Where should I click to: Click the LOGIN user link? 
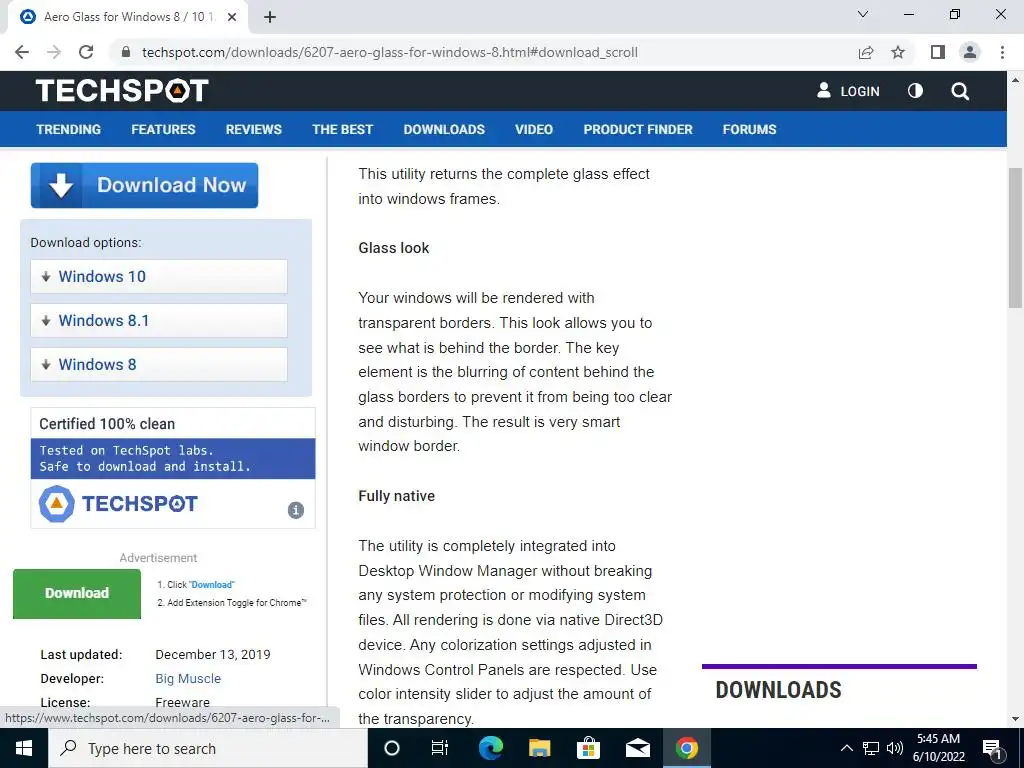pos(848,91)
